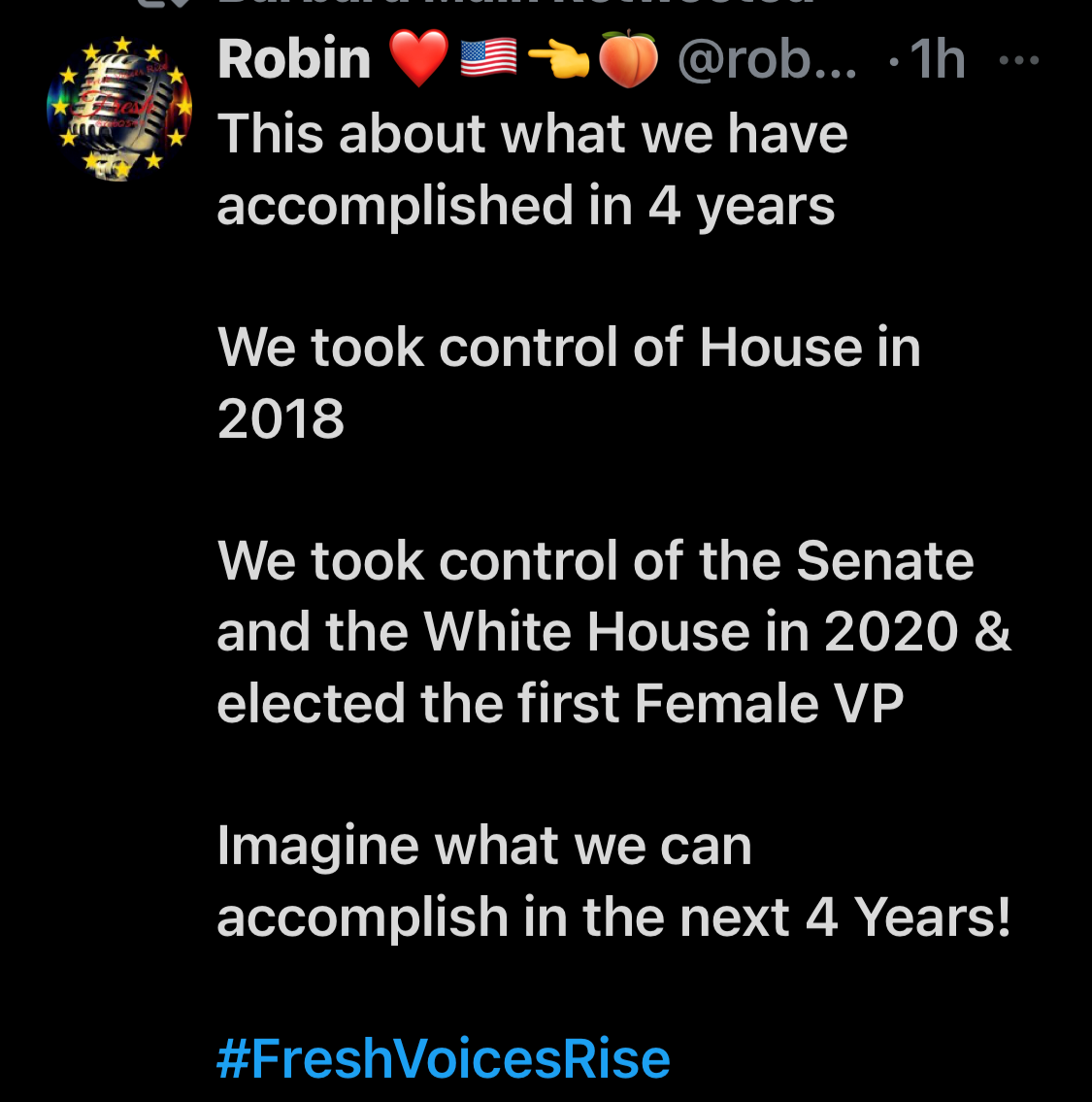The height and width of the screenshot is (1102, 1092).
Task: Open the tweet's three-dot more options menu
Action: (1018, 60)
